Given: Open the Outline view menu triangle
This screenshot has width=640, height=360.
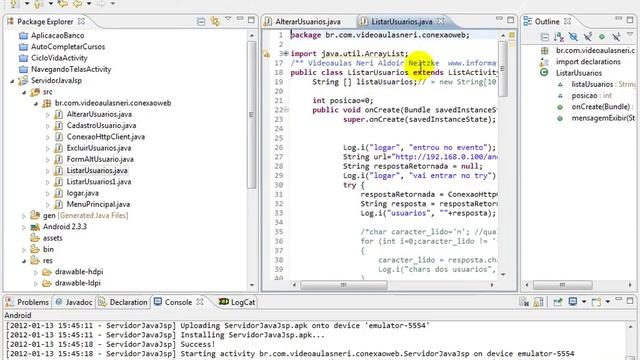Looking at the screenshot, I should (x=630, y=35).
